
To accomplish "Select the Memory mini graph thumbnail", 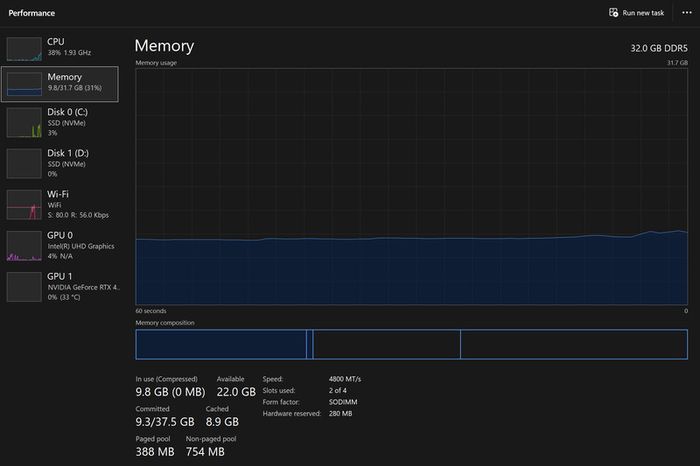I will tap(24, 84).
